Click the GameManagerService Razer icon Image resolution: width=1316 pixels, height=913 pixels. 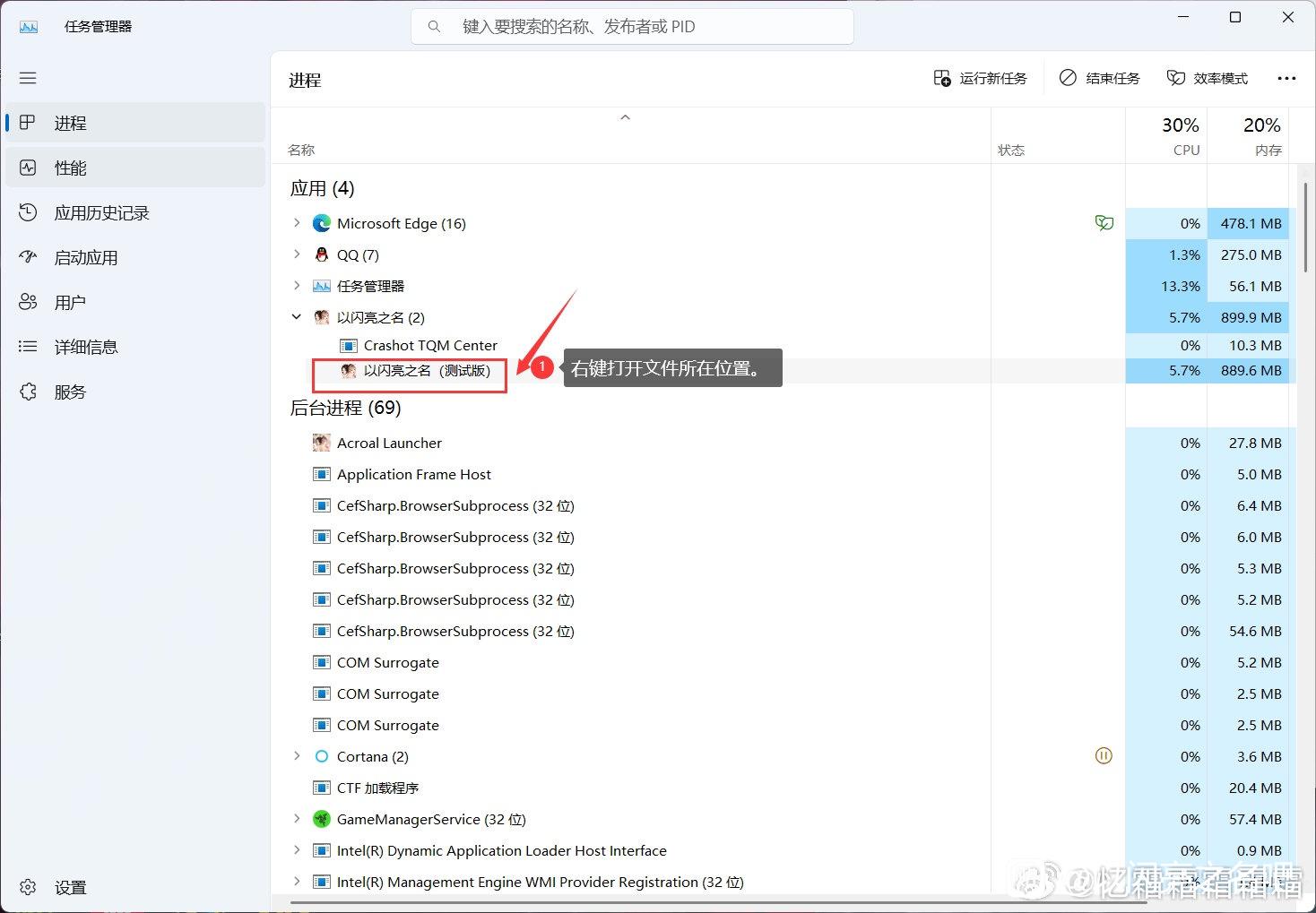click(x=321, y=819)
